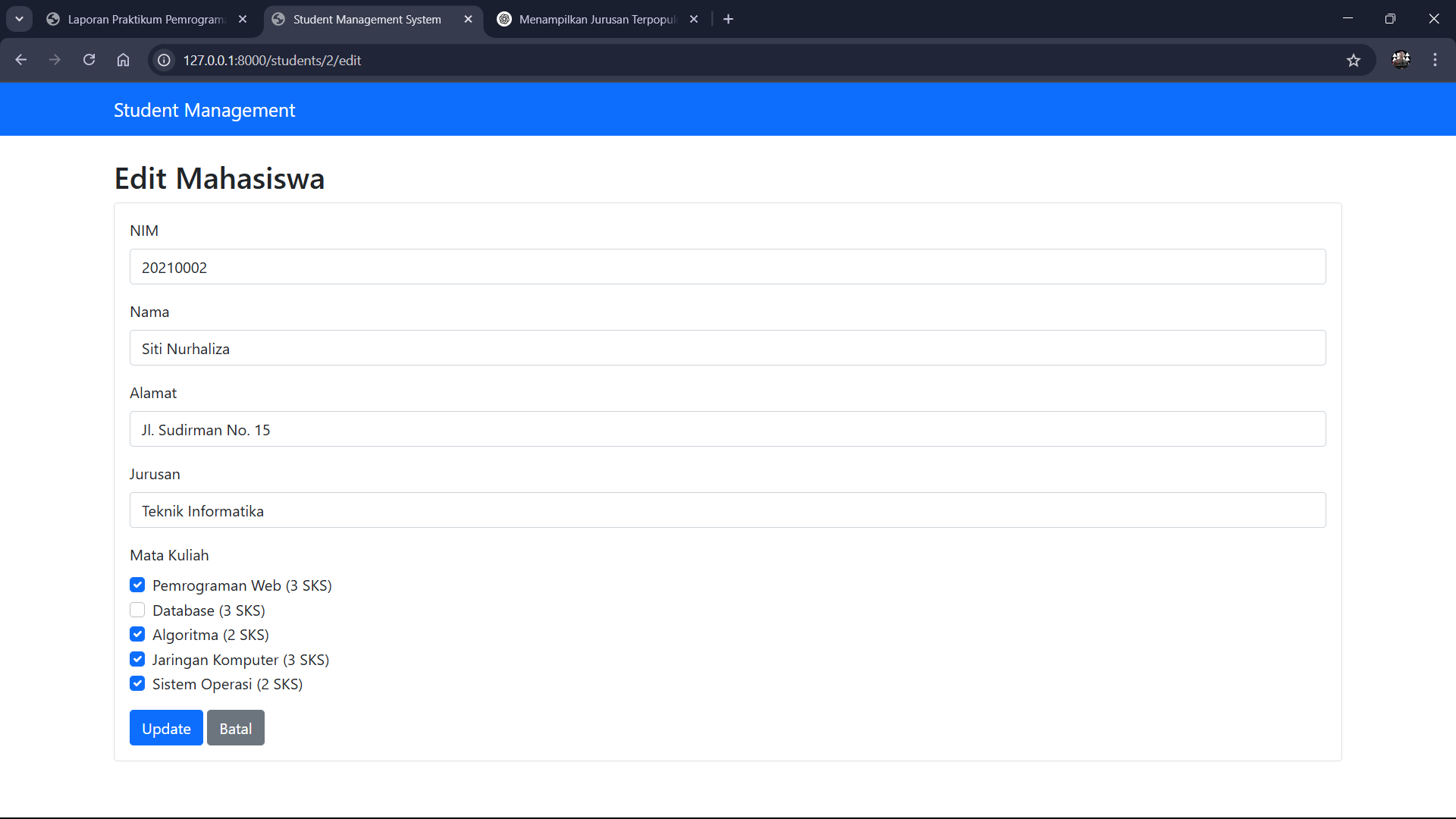Open a new tab with plus icon
Viewport: 1456px width, 819px height.
coord(728,19)
